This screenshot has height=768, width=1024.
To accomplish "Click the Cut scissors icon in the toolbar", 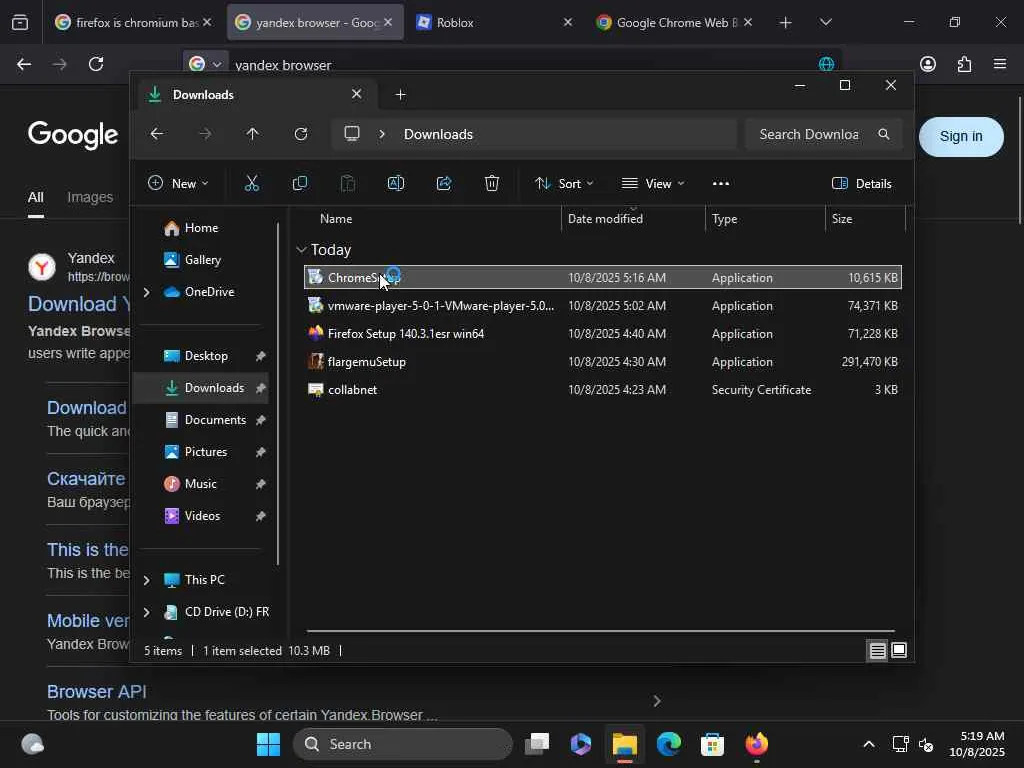I will click(251, 184).
